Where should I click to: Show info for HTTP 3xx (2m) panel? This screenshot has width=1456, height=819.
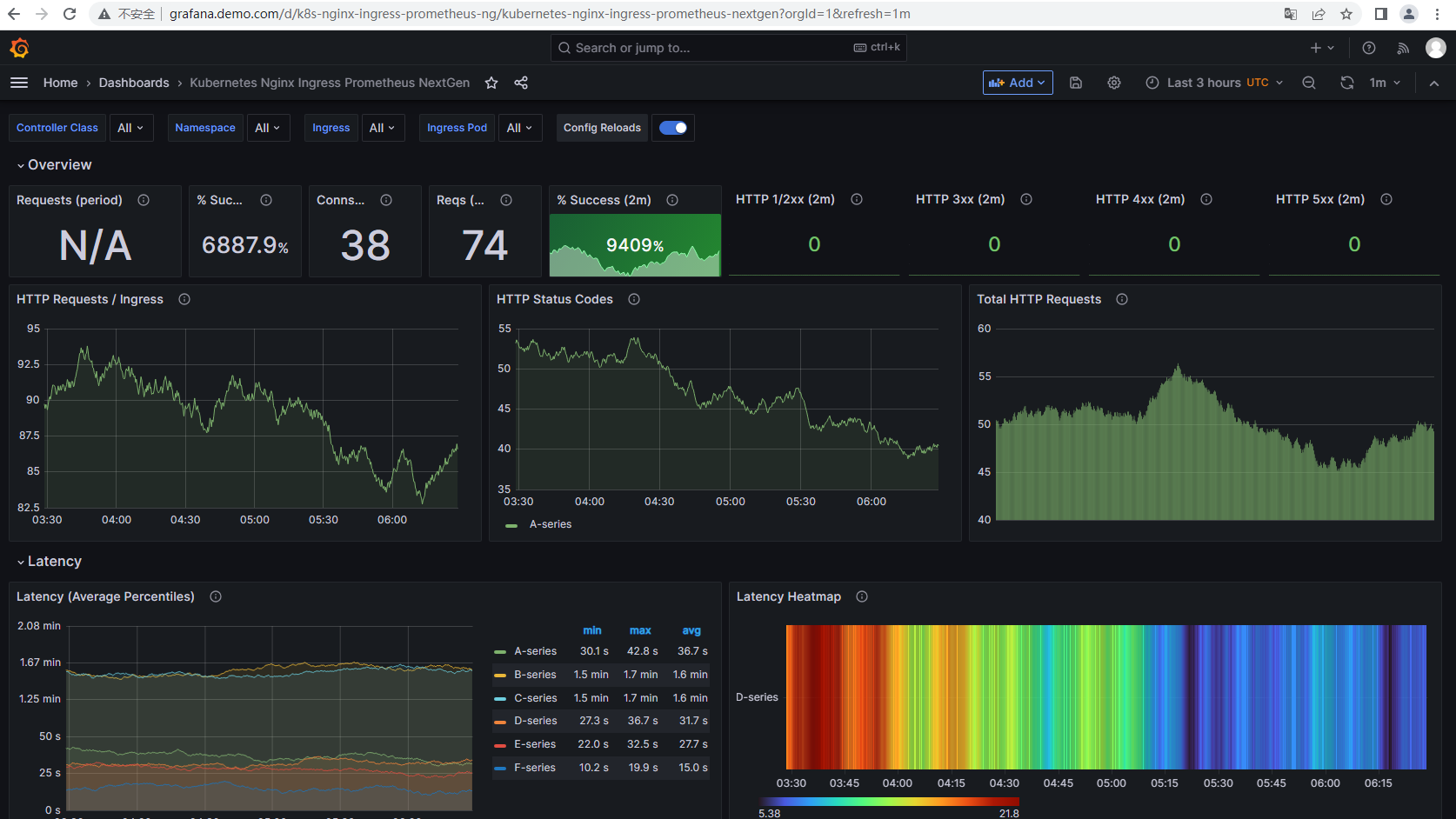pyautogui.click(x=1026, y=199)
